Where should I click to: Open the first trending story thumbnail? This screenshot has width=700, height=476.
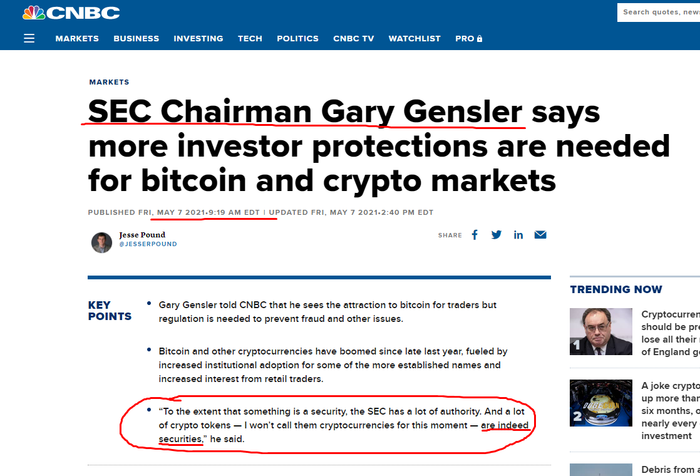[x=601, y=331]
